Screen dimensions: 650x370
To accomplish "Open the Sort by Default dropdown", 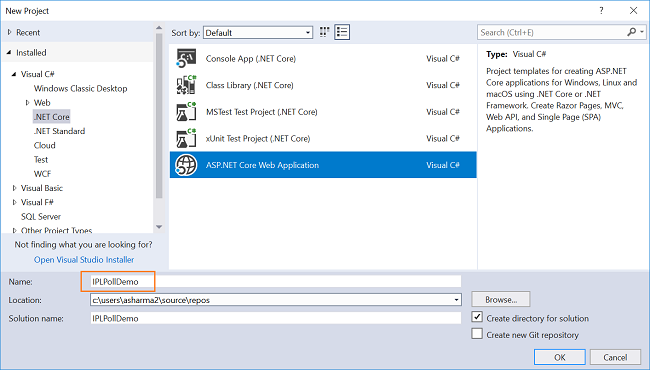I will pyautogui.click(x=258, y=33).
